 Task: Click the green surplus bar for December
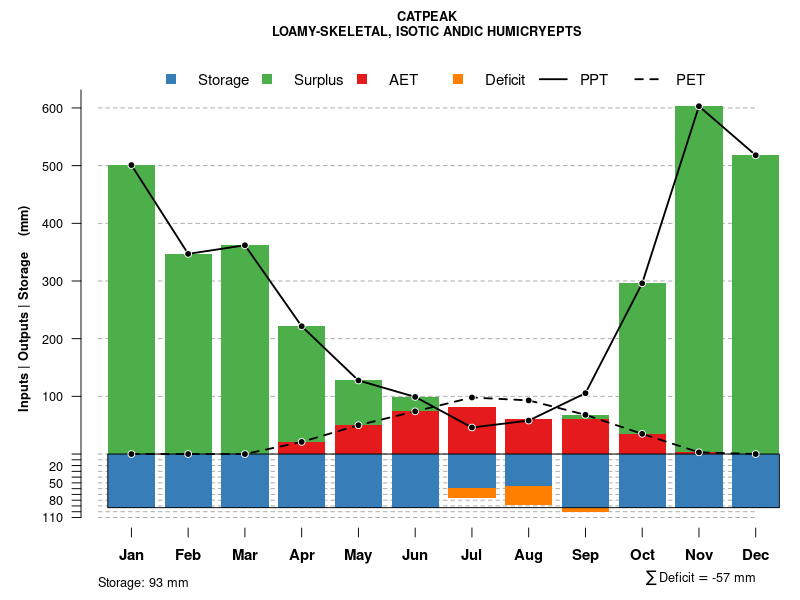coord(755,300)
